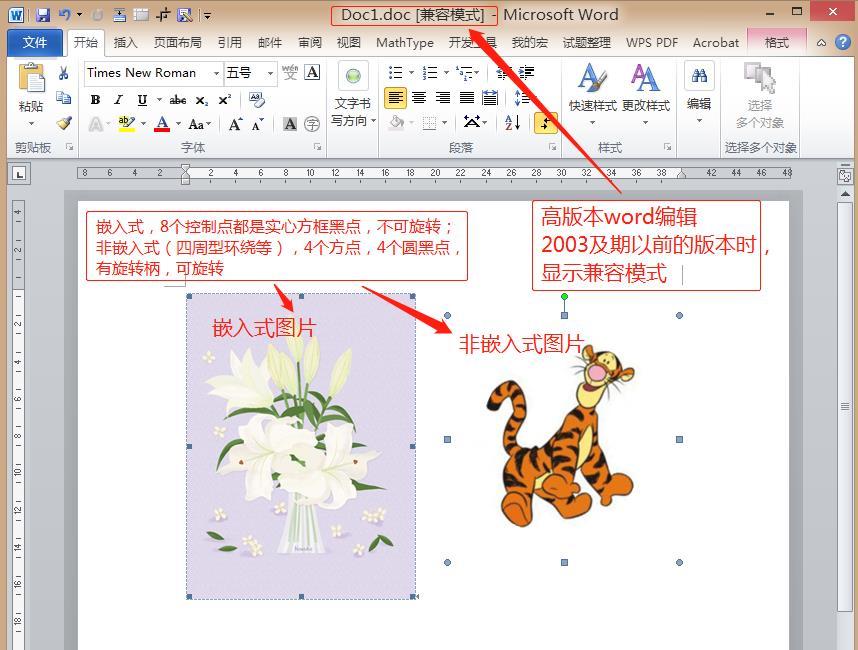Image resolution: width=858 pixels, height=650 pixels.
Task: Apply bold formatting with the B icon
Action: (x=96, y=99)
